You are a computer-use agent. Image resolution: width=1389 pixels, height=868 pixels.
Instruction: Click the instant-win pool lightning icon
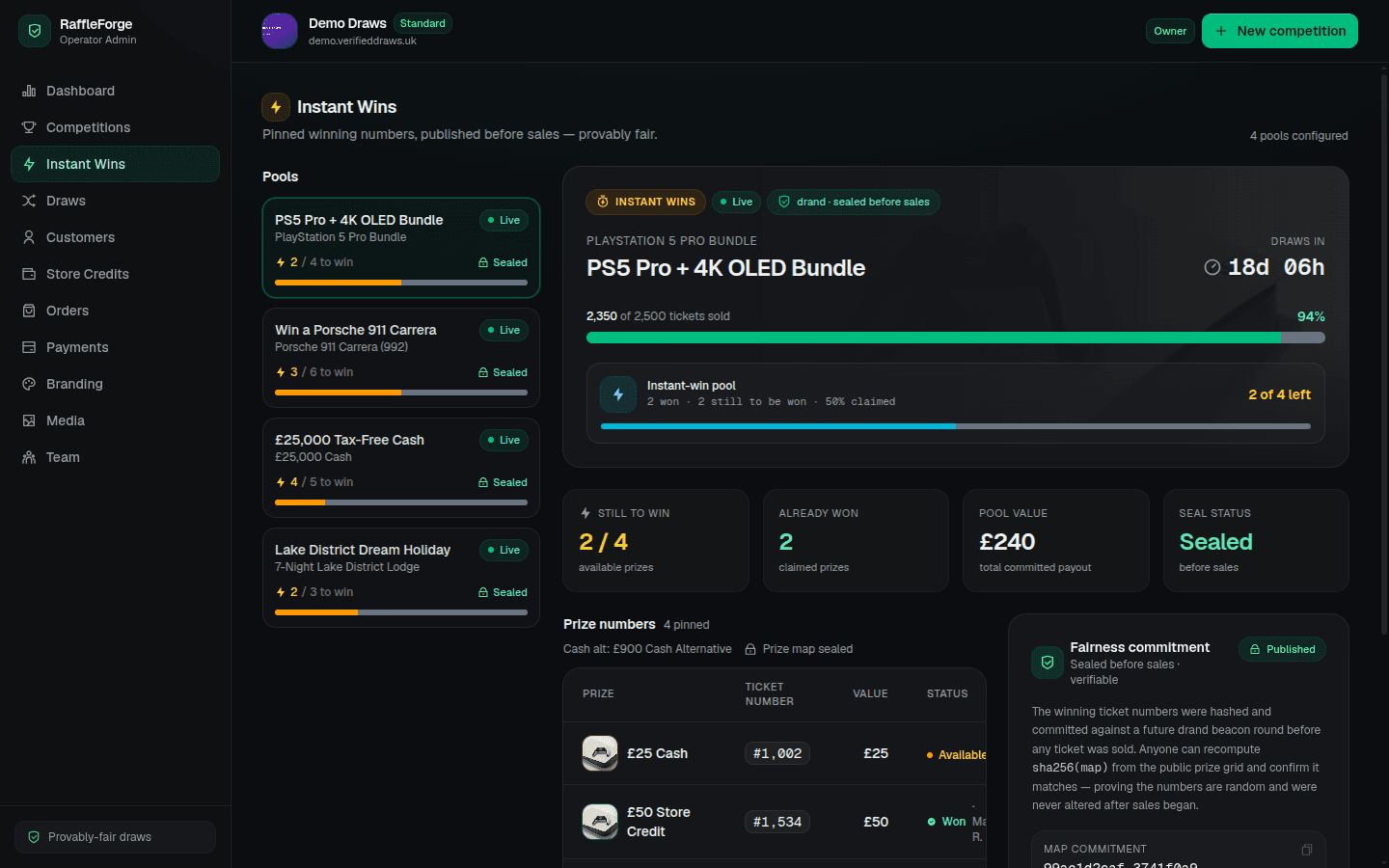click(618, 394)
